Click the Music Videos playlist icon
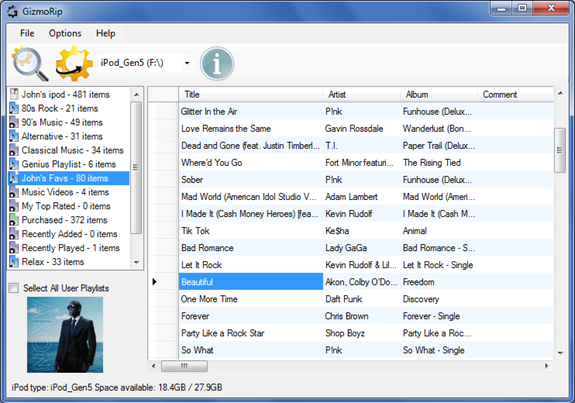Screen dimensions: 575x403 (14, 192)
